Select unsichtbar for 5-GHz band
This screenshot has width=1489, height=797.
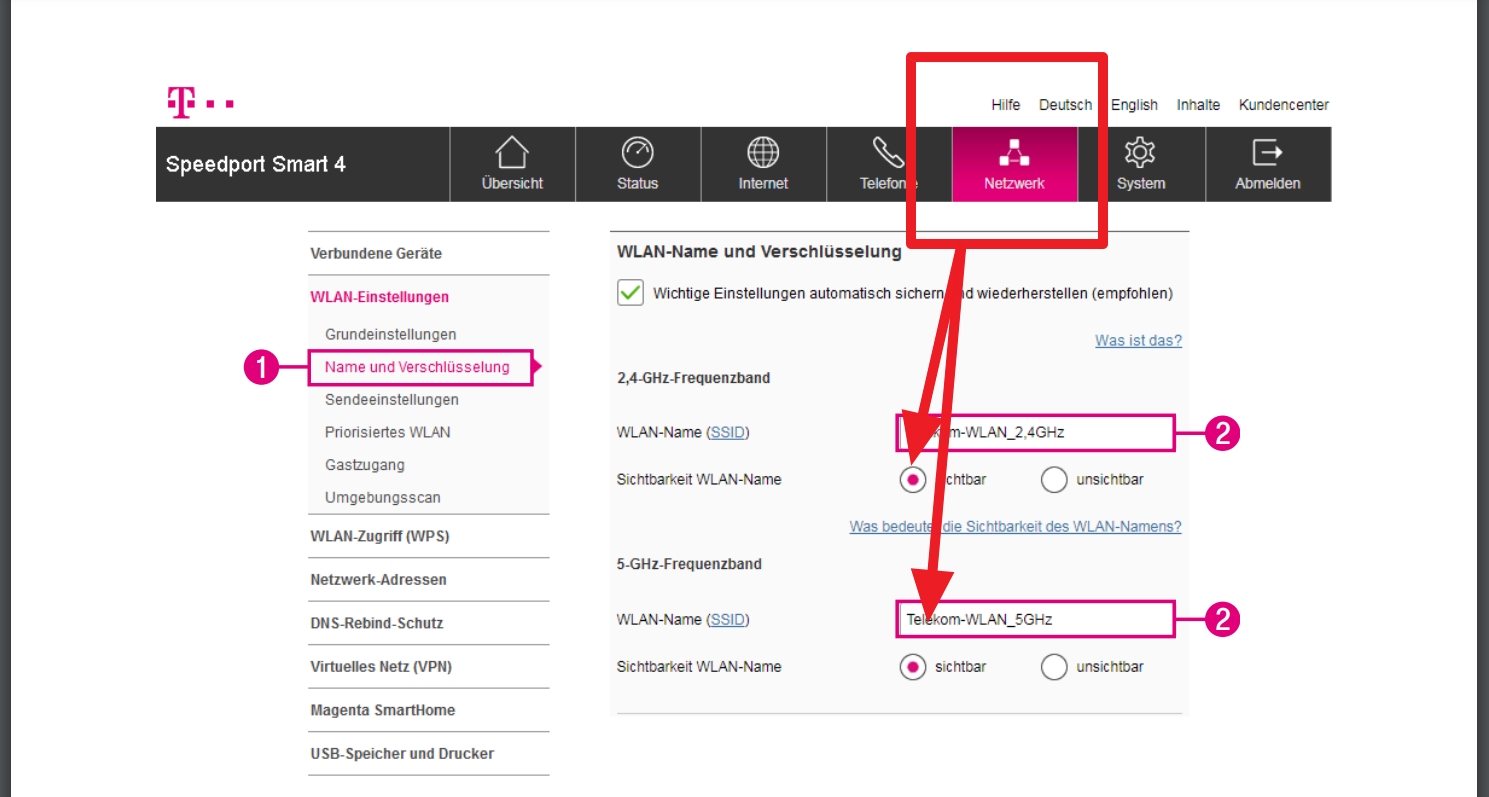point(1054,667)
